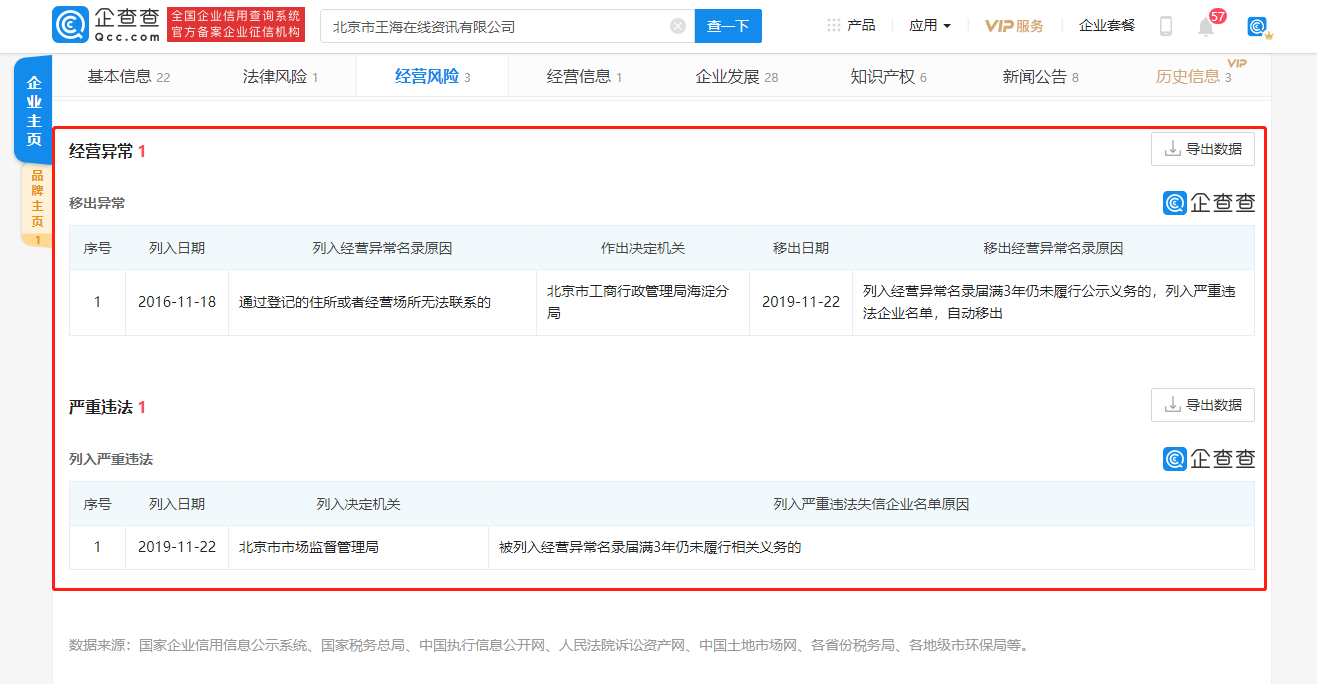1317x684 pixels.
Task: Click the 数据来源 footer text
Action: coord(548,645)
